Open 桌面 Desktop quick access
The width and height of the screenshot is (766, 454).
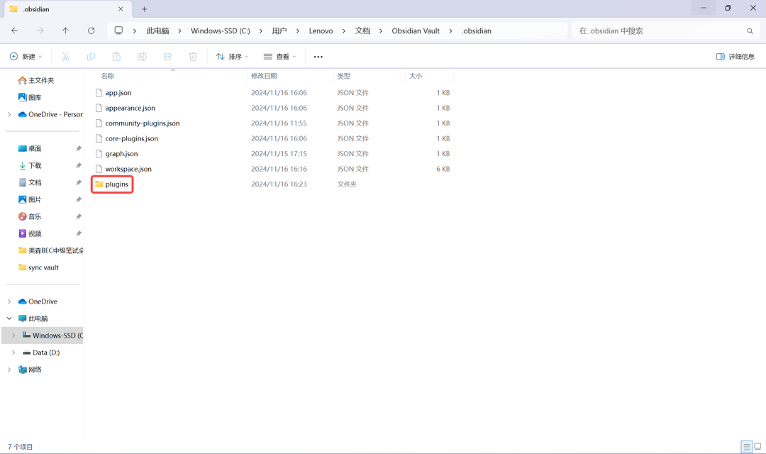(30, 149)
